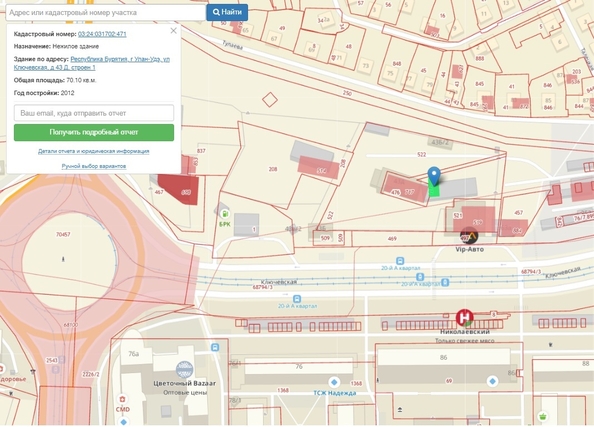This screenshot has width=594, height=427.
Task: Click the bus stop icon below Ключевская street label
Action: (297, 299)
